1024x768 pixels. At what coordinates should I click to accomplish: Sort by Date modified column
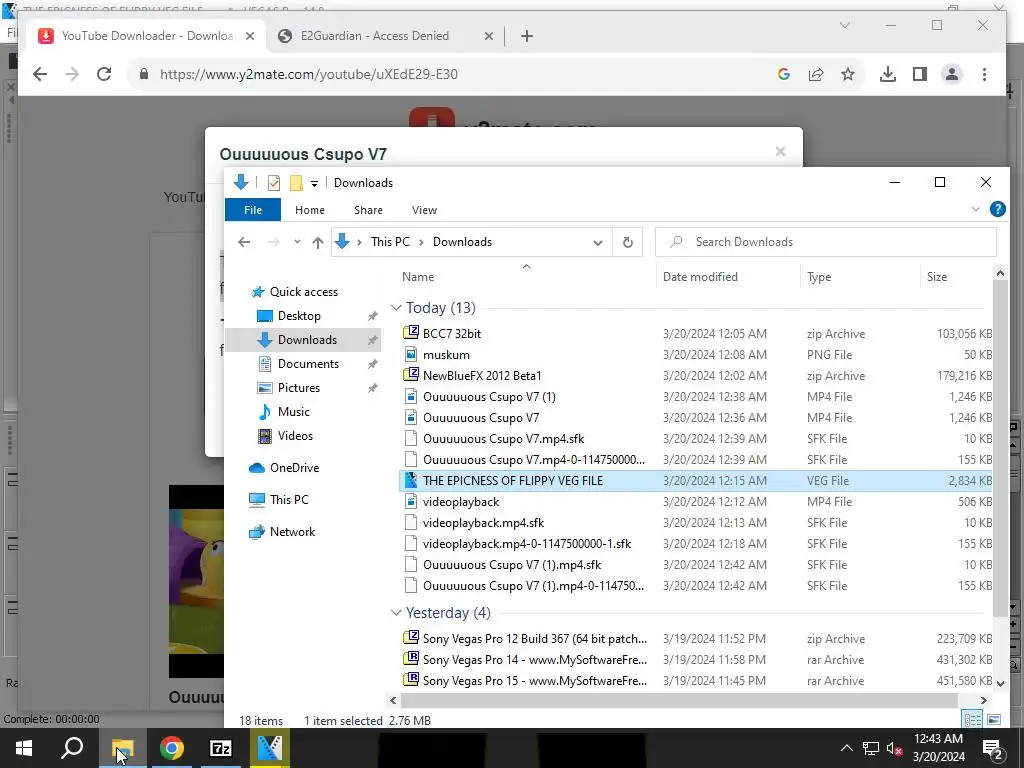[728, 277]
